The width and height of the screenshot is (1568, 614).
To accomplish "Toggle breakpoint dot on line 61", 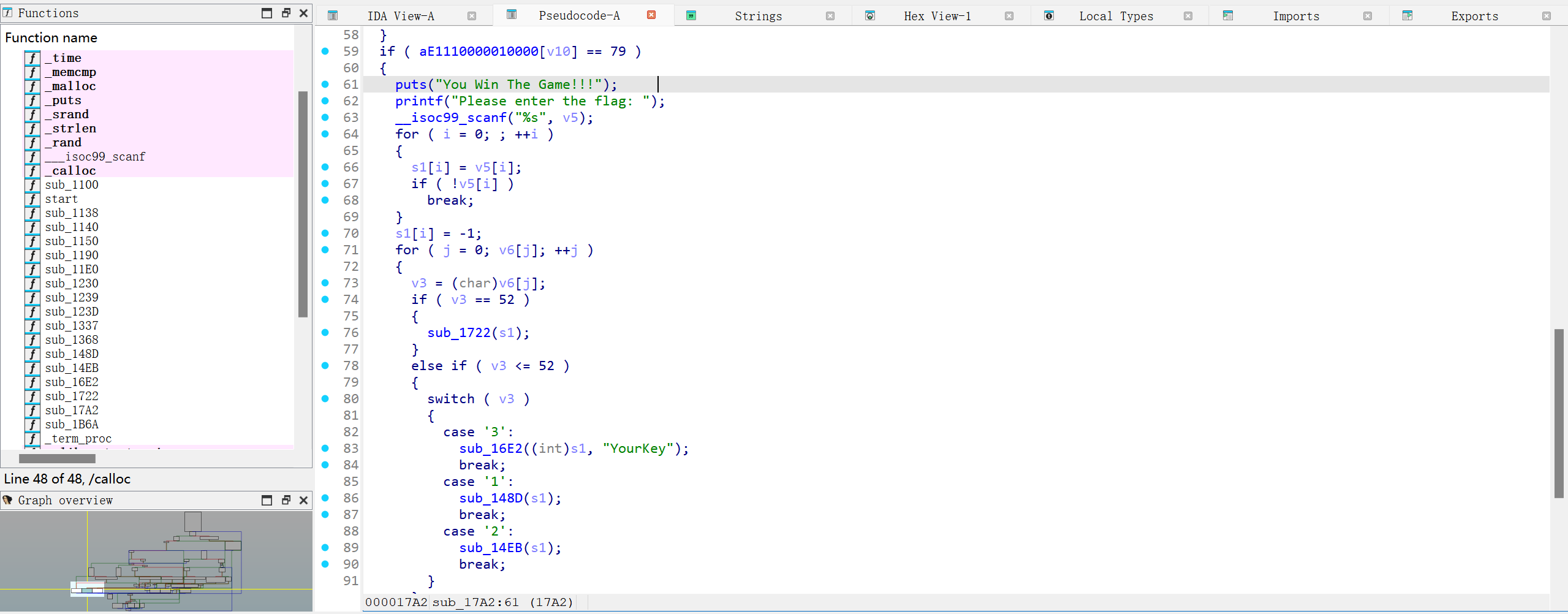I will (325, 85).
